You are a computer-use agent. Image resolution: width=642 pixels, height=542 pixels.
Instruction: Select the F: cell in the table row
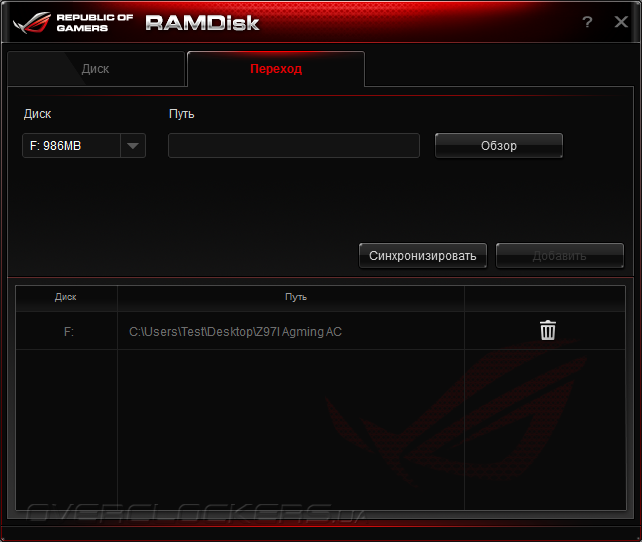coord(67,331)
